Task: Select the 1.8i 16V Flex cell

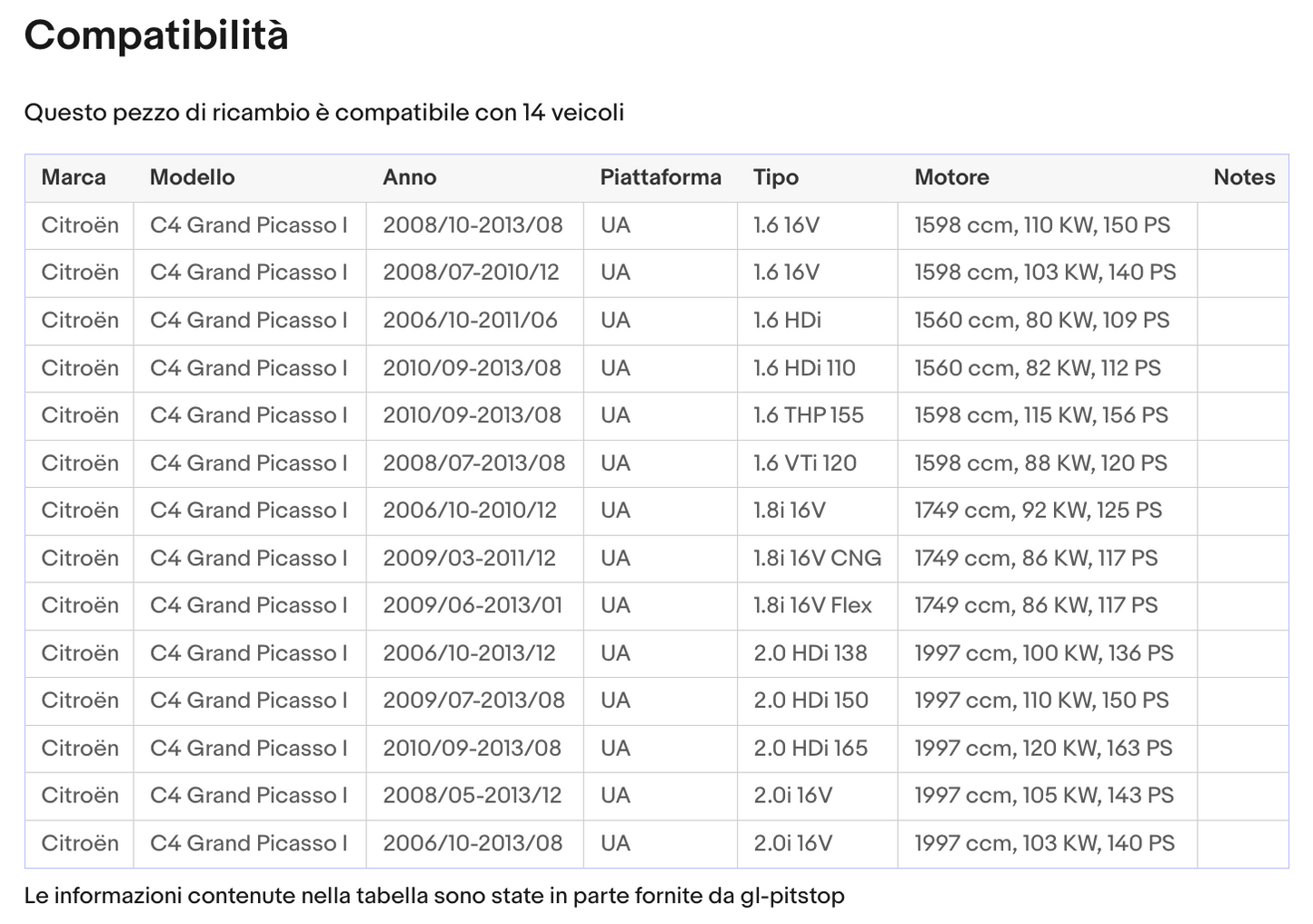Action: coord(812,605)
